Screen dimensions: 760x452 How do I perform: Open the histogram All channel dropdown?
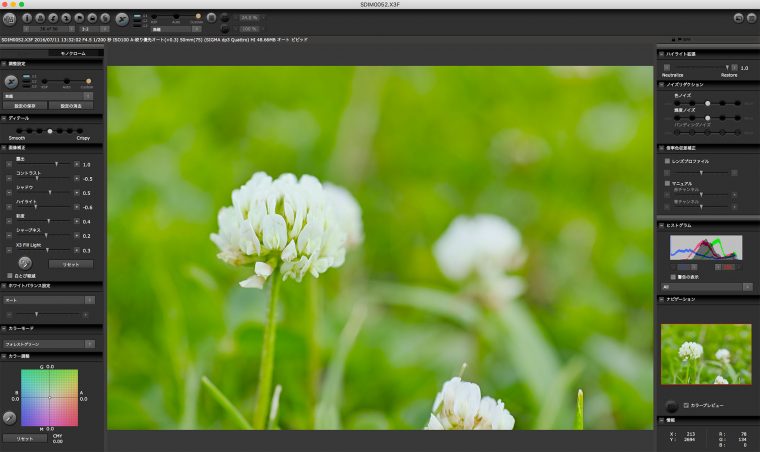pos(706,287)
